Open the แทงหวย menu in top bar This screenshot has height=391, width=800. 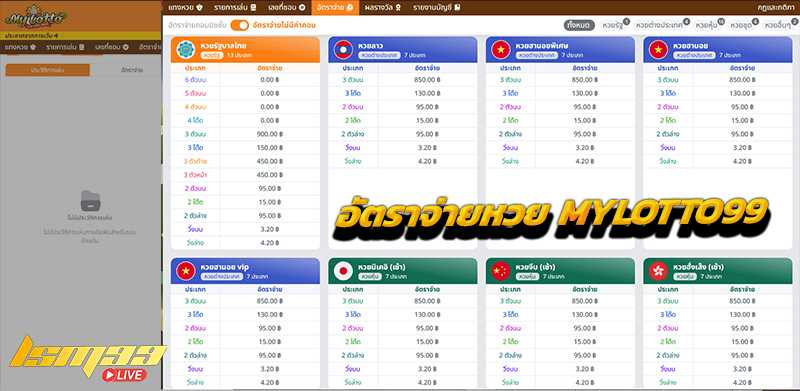click(185, 8)
